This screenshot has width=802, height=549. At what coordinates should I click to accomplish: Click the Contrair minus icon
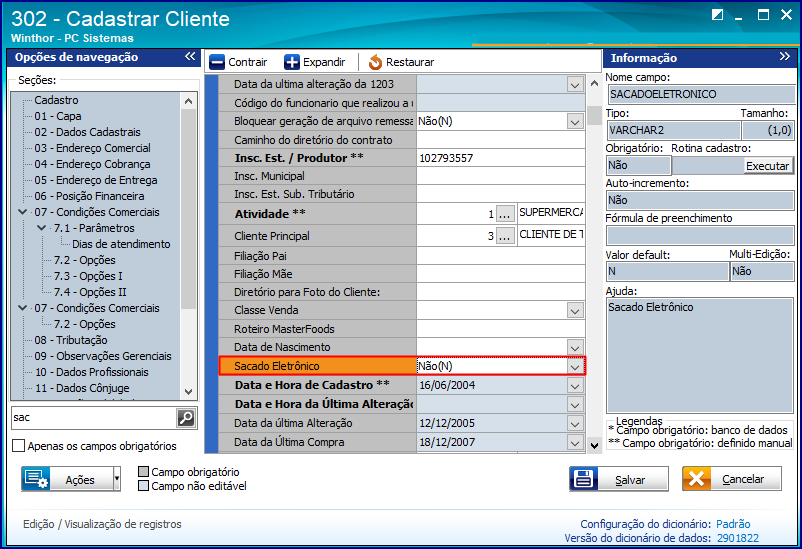[x=217, y=62]
